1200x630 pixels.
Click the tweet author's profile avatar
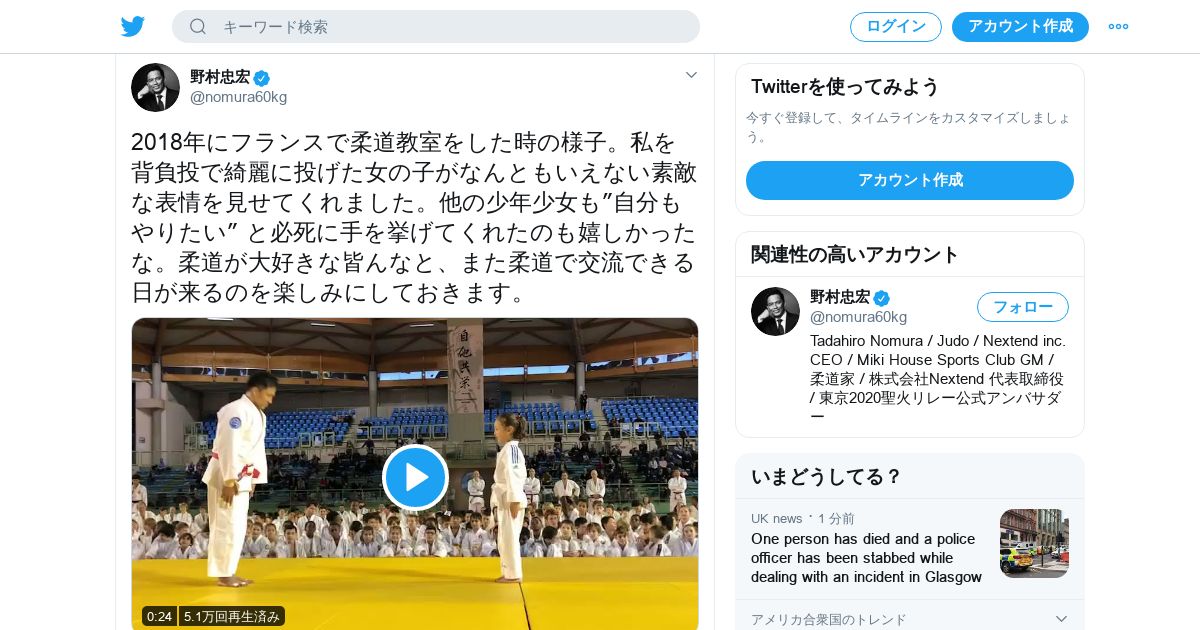pyautogui.click(x=155, y=87)
